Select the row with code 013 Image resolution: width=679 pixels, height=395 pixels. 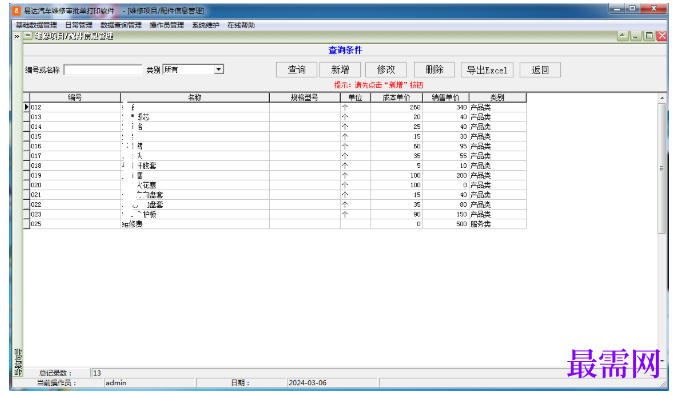click(275, 117)
